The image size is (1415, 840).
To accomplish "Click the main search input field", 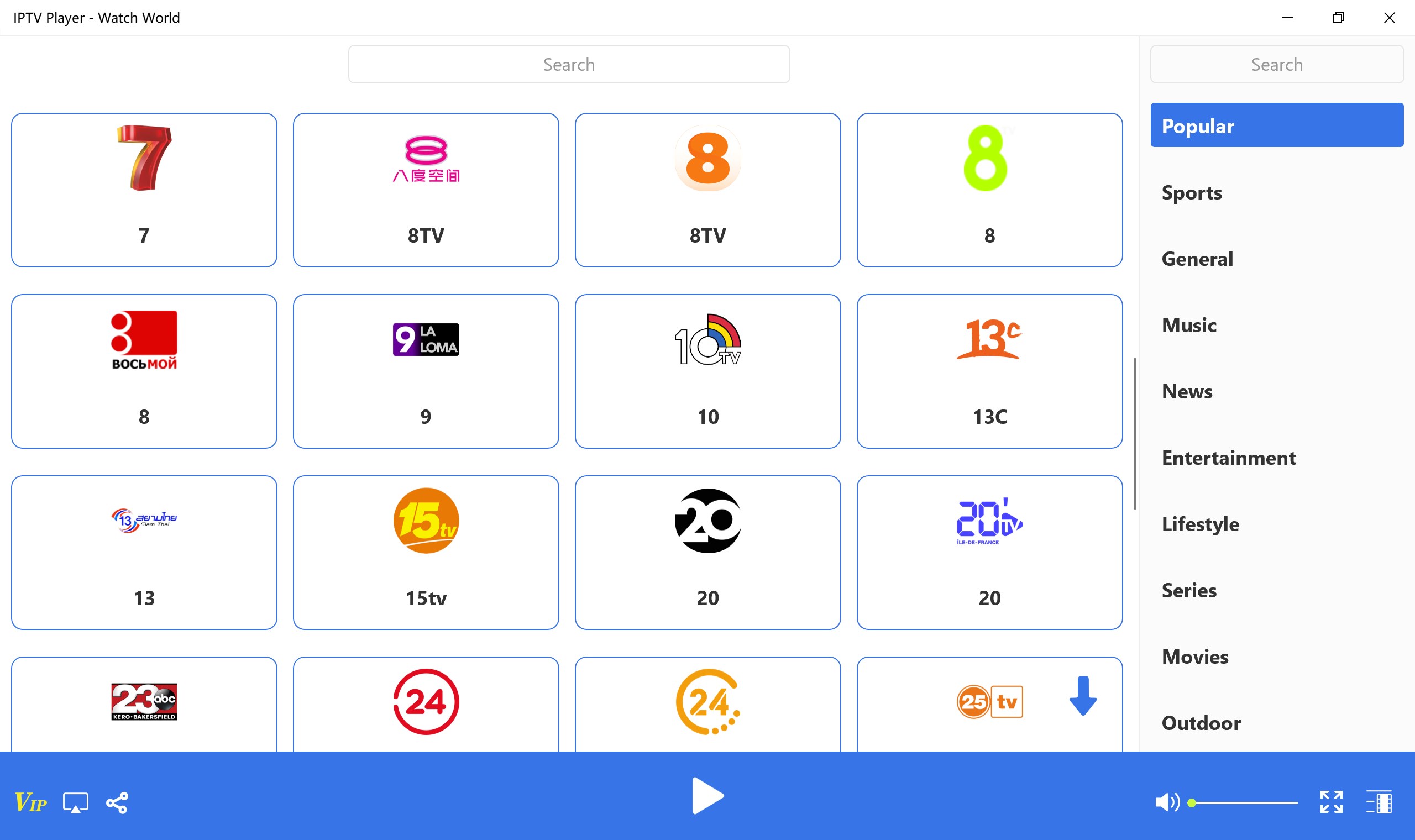I will [569, 64].
